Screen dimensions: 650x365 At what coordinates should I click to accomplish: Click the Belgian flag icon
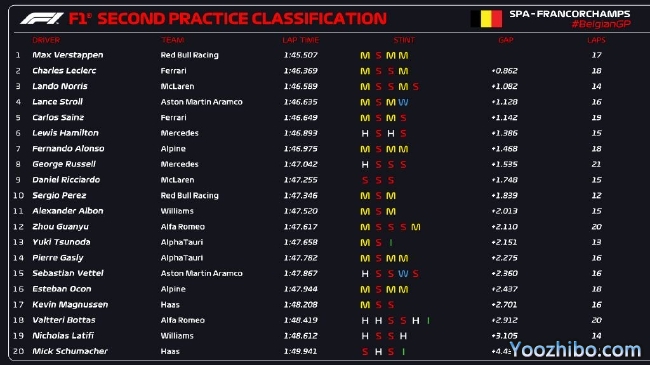coord(486,19)
